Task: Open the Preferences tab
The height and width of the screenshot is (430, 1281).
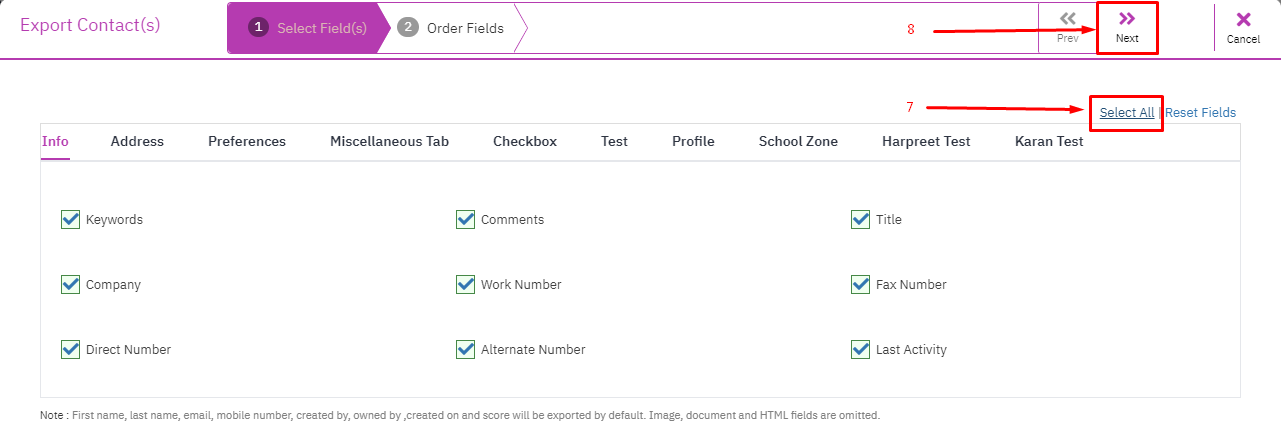Action: pyautogui.click(x=247, y=141)
